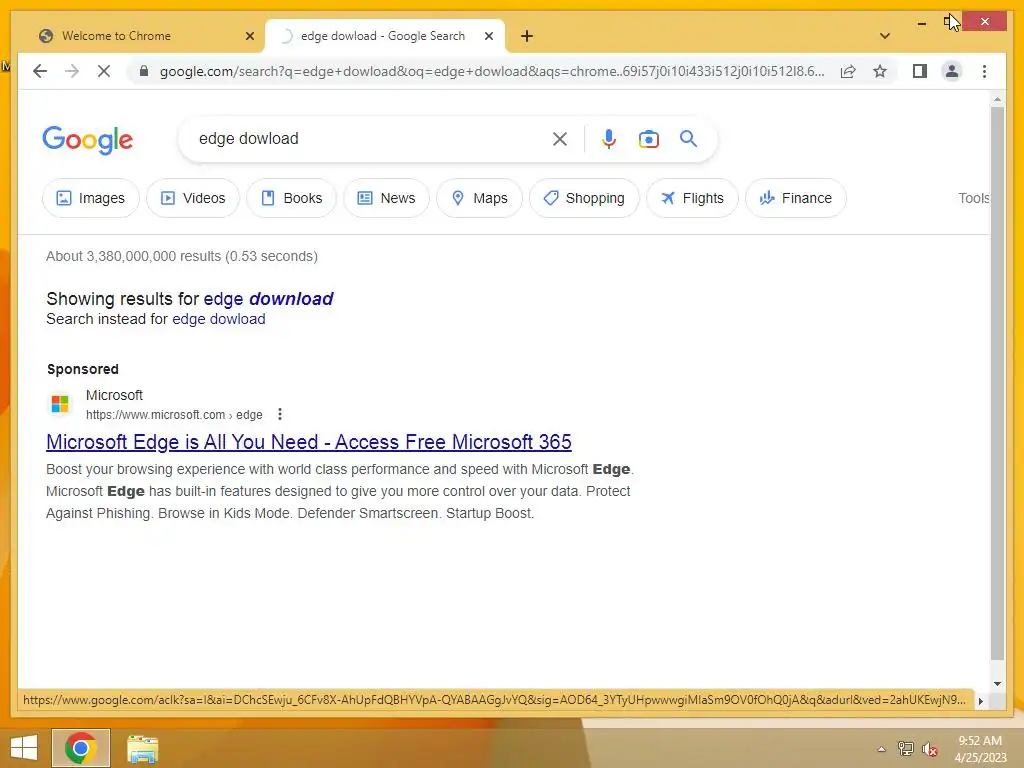Filter results by Finance

(795, 198)
